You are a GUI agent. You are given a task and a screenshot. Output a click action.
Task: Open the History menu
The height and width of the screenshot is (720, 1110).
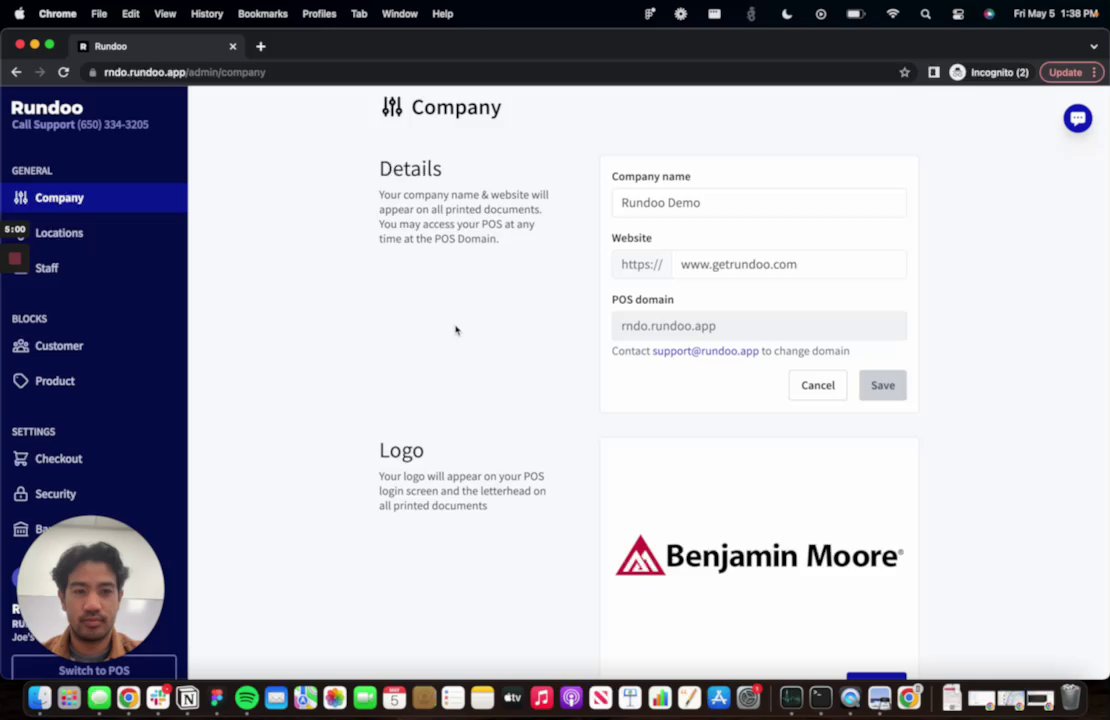(x=207, y=13)
